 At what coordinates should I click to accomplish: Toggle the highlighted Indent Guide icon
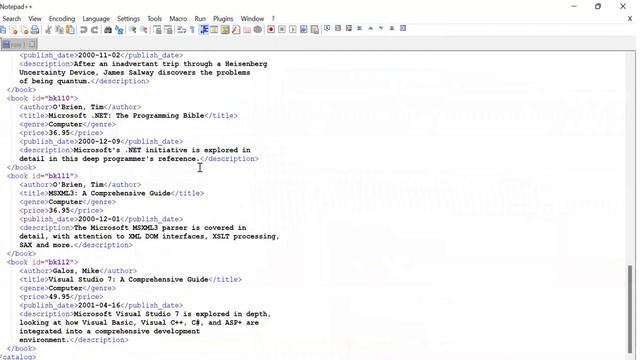pyautogui.click(x=204, y=30)
